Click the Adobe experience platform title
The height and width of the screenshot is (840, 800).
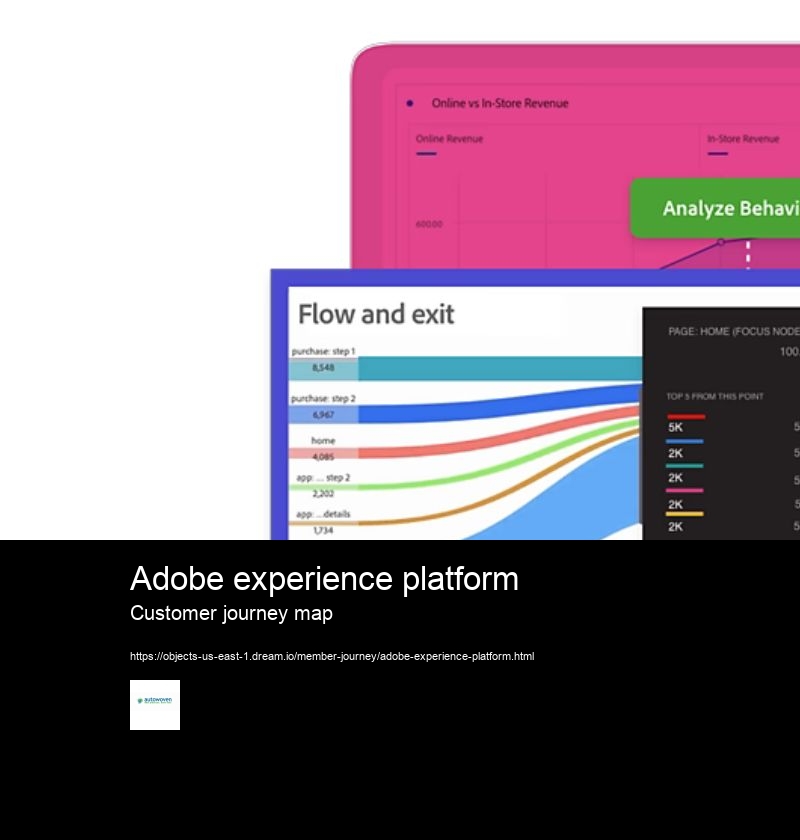(324, 579)
